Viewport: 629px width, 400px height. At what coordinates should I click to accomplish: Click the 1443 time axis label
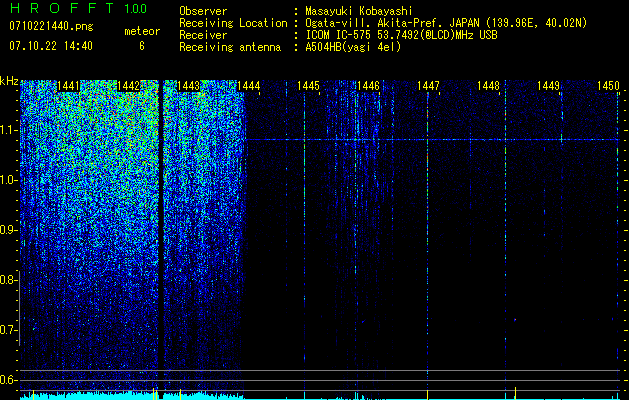click(189, 86)
